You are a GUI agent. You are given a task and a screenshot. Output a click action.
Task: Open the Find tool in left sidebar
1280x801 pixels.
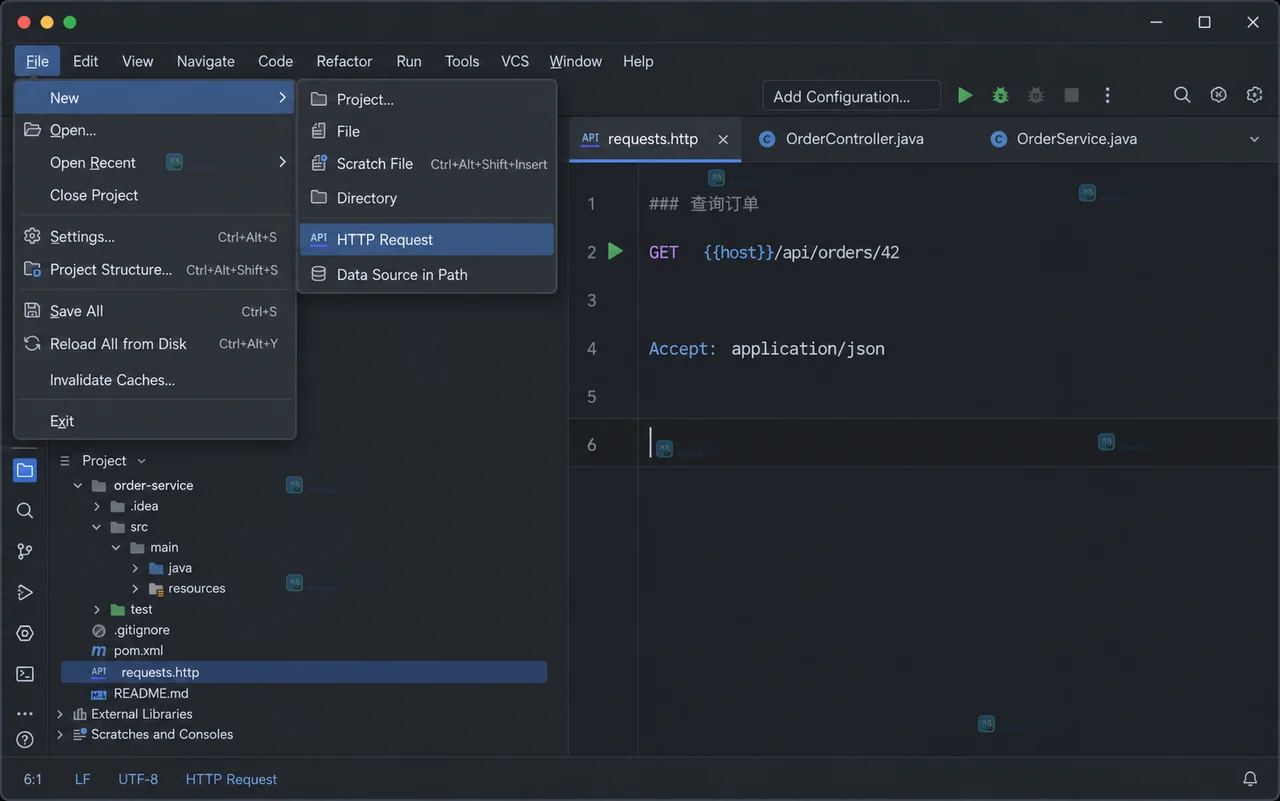[x=25, y=511]
